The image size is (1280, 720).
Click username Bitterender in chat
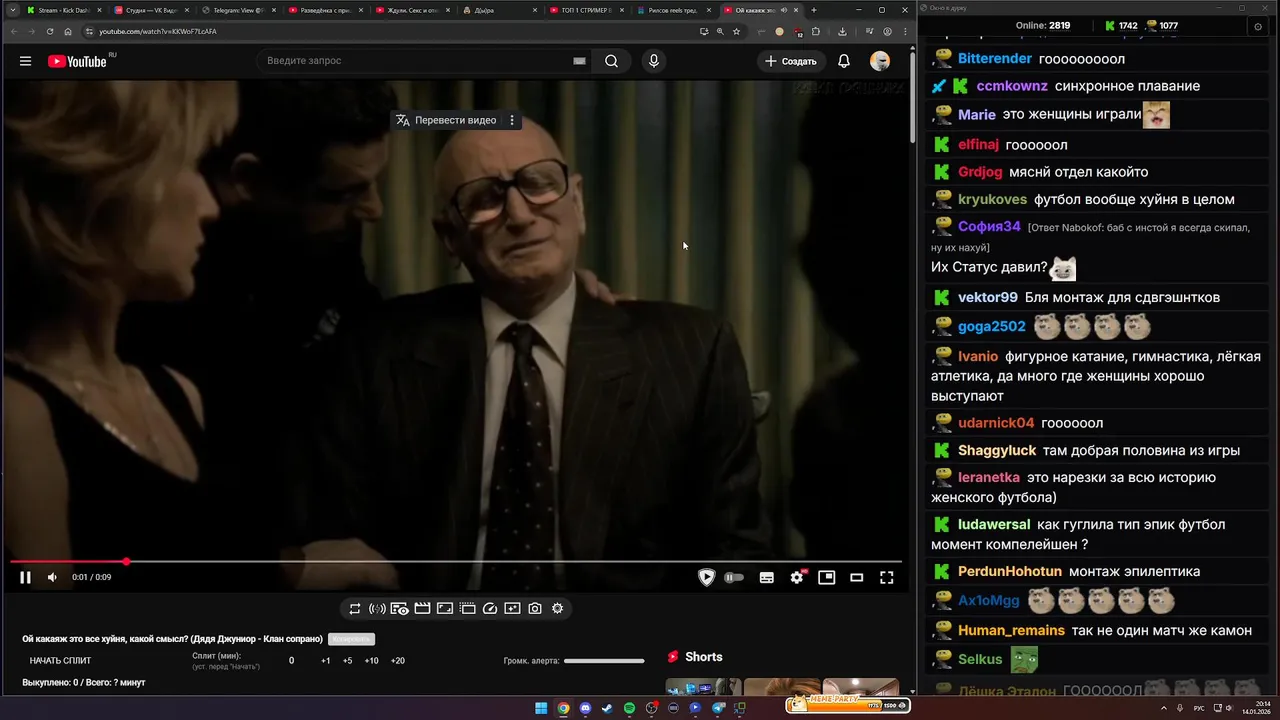(x=995, y=59)
